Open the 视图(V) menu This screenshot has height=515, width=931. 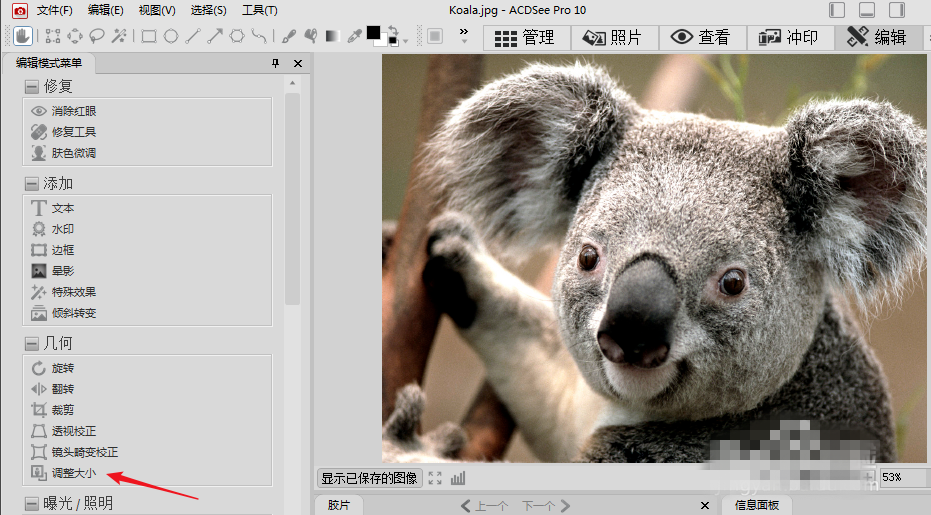pos(156,10)
